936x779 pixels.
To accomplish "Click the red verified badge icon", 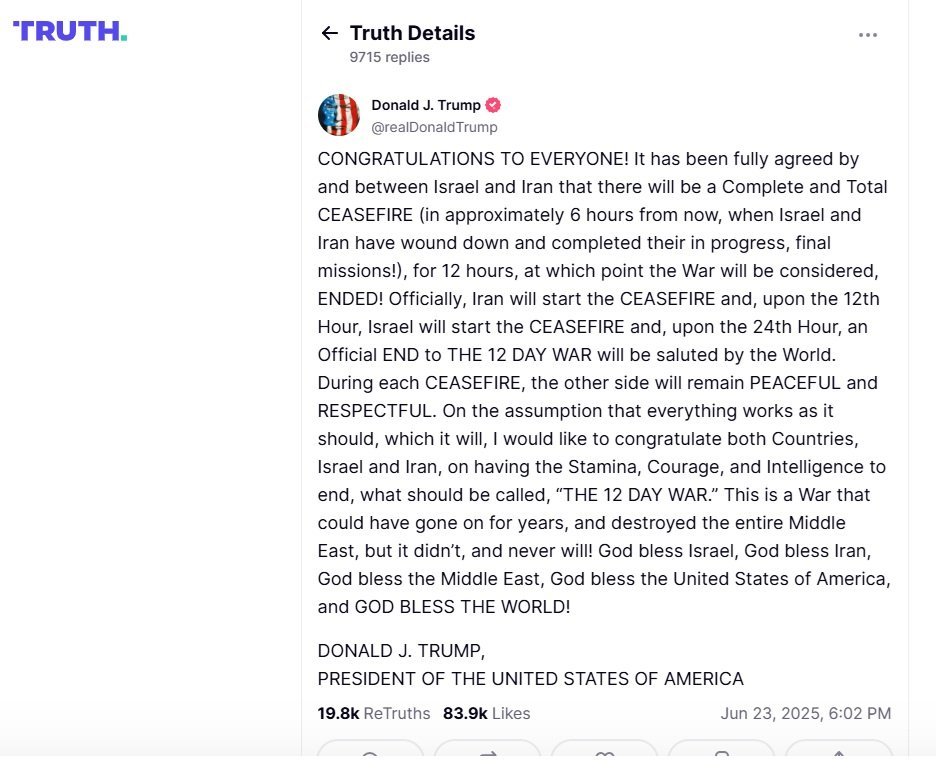I will pyautogui.click(x=492, y=105).
